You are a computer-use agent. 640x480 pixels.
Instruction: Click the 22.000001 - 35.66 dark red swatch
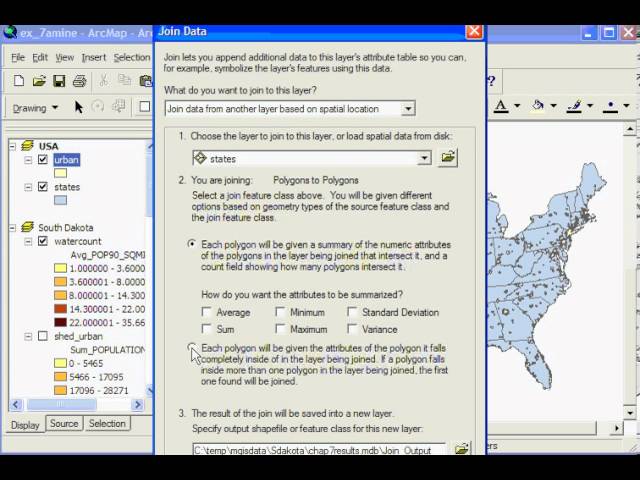click(60, 322)
